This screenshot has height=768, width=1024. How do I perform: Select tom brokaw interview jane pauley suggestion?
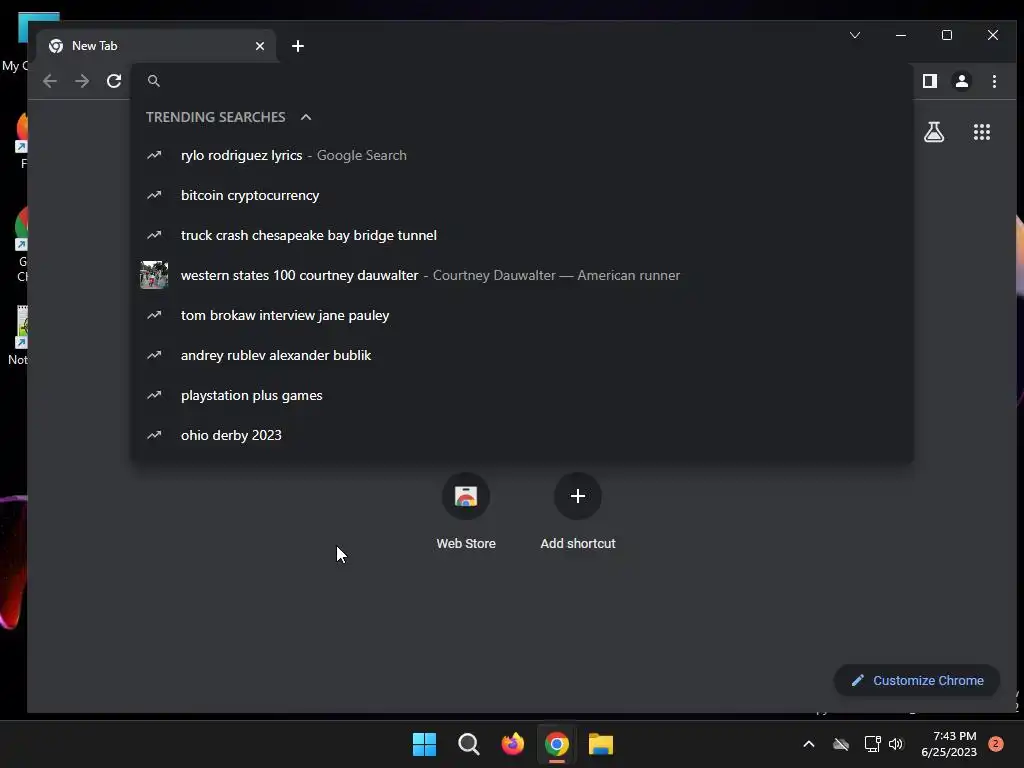click(x=522, y=315)
